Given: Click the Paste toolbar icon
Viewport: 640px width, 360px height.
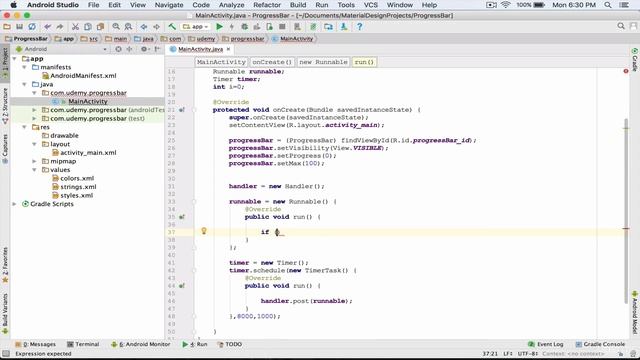Looking at the screenshot, I should [100, 27].
